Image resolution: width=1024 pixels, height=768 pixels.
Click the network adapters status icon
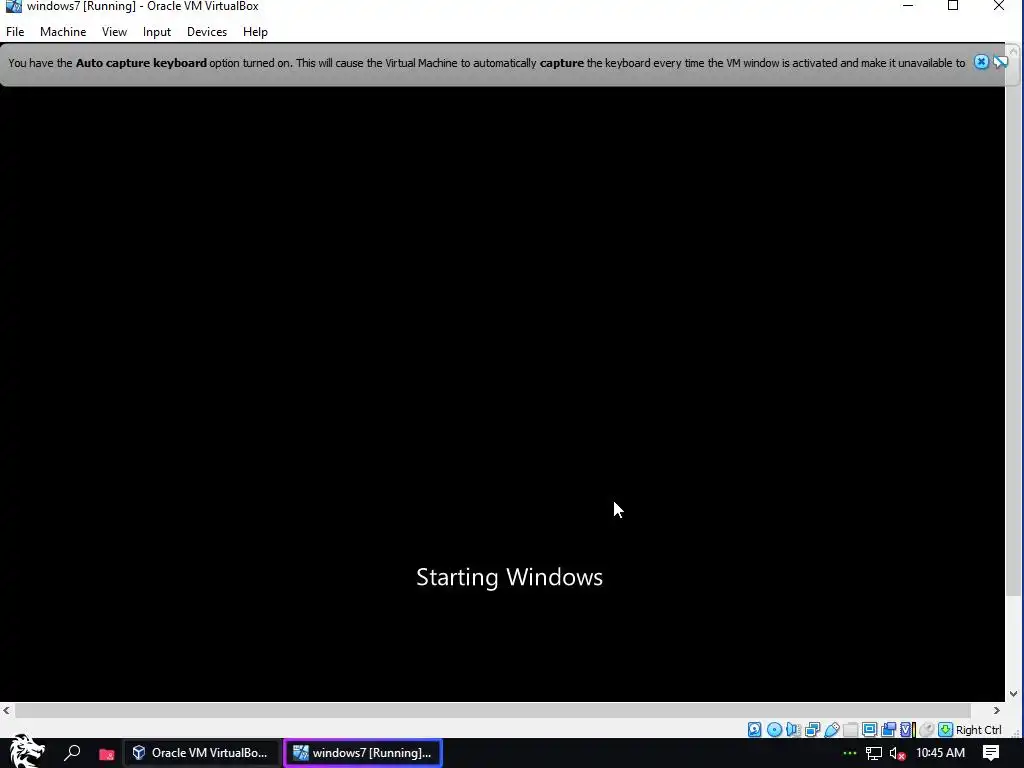(812, 729)
